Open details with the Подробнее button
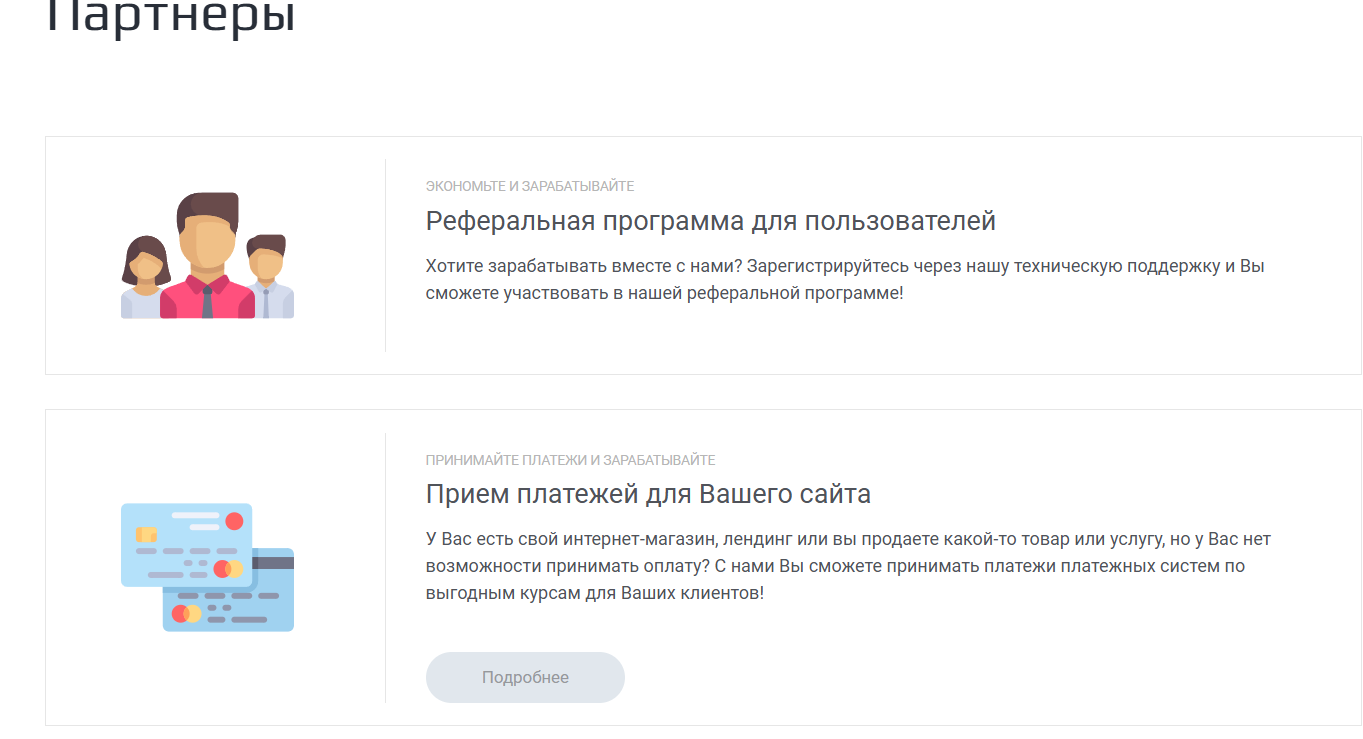The image size is (1363, 739). tap(525, 677)
